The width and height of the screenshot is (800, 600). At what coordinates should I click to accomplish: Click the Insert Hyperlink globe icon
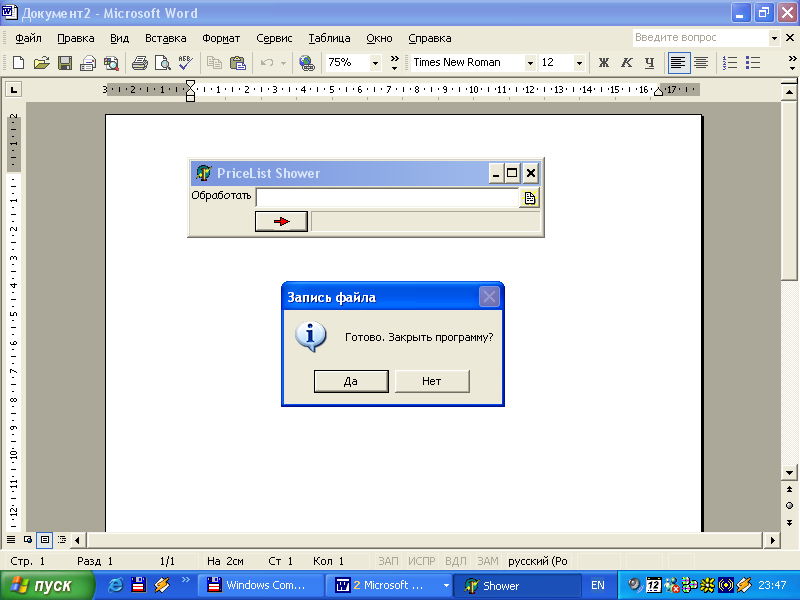click(x=307, y=63)
